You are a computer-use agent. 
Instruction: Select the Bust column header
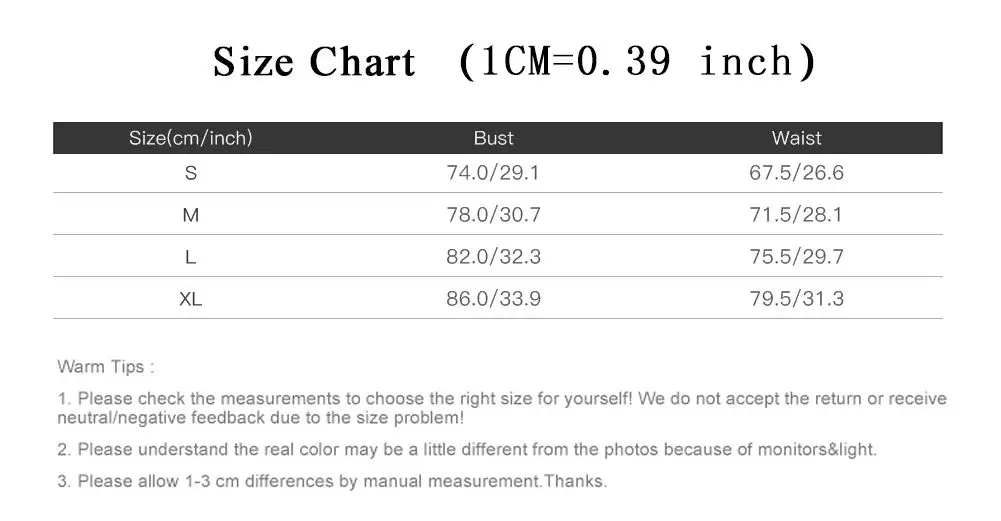pos(493,138)
